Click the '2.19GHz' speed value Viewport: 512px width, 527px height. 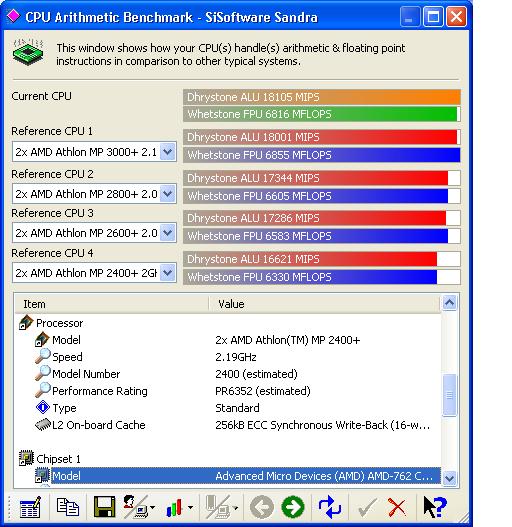[236, 357]
